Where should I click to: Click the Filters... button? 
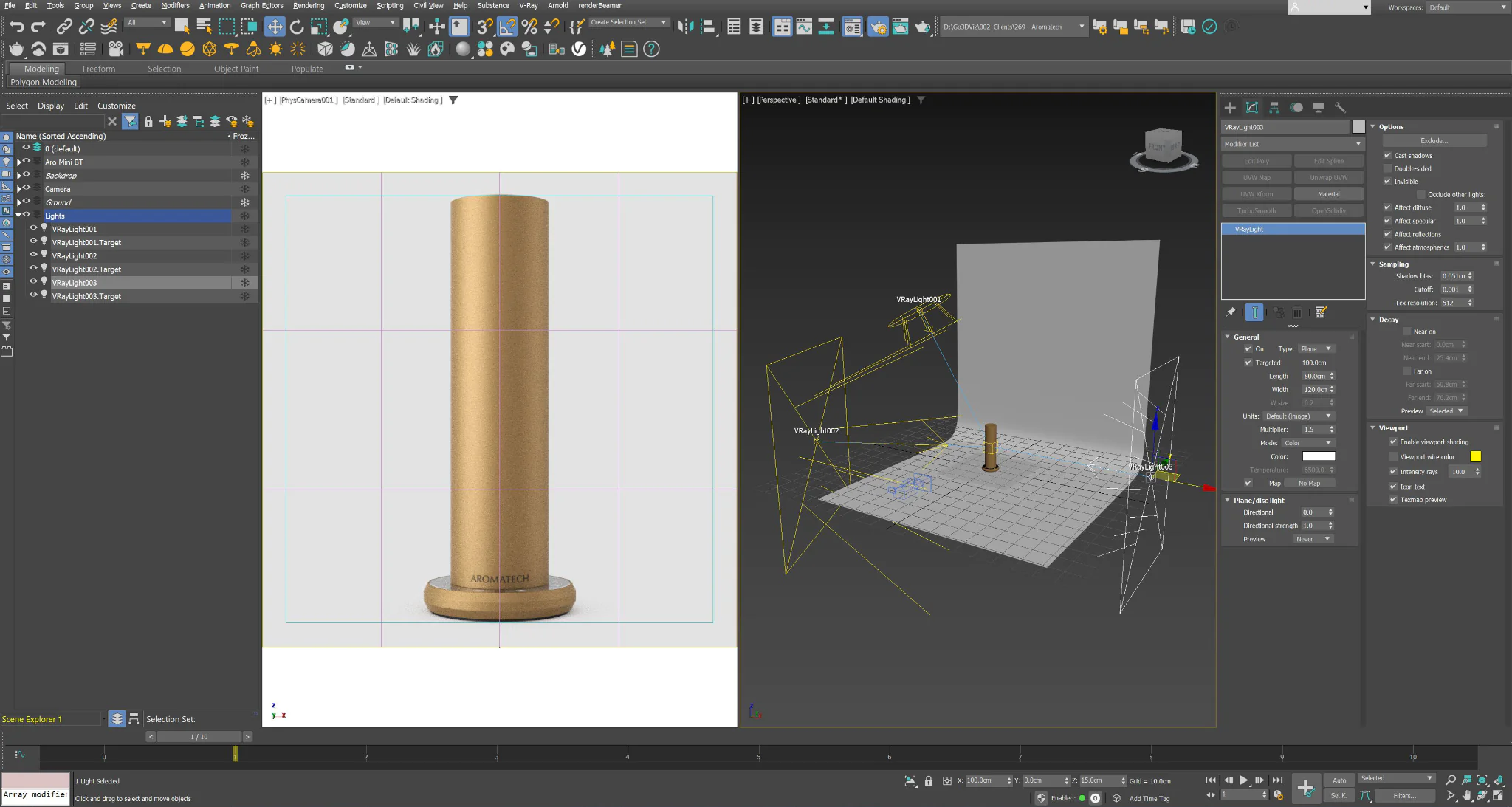point(1404,796)
